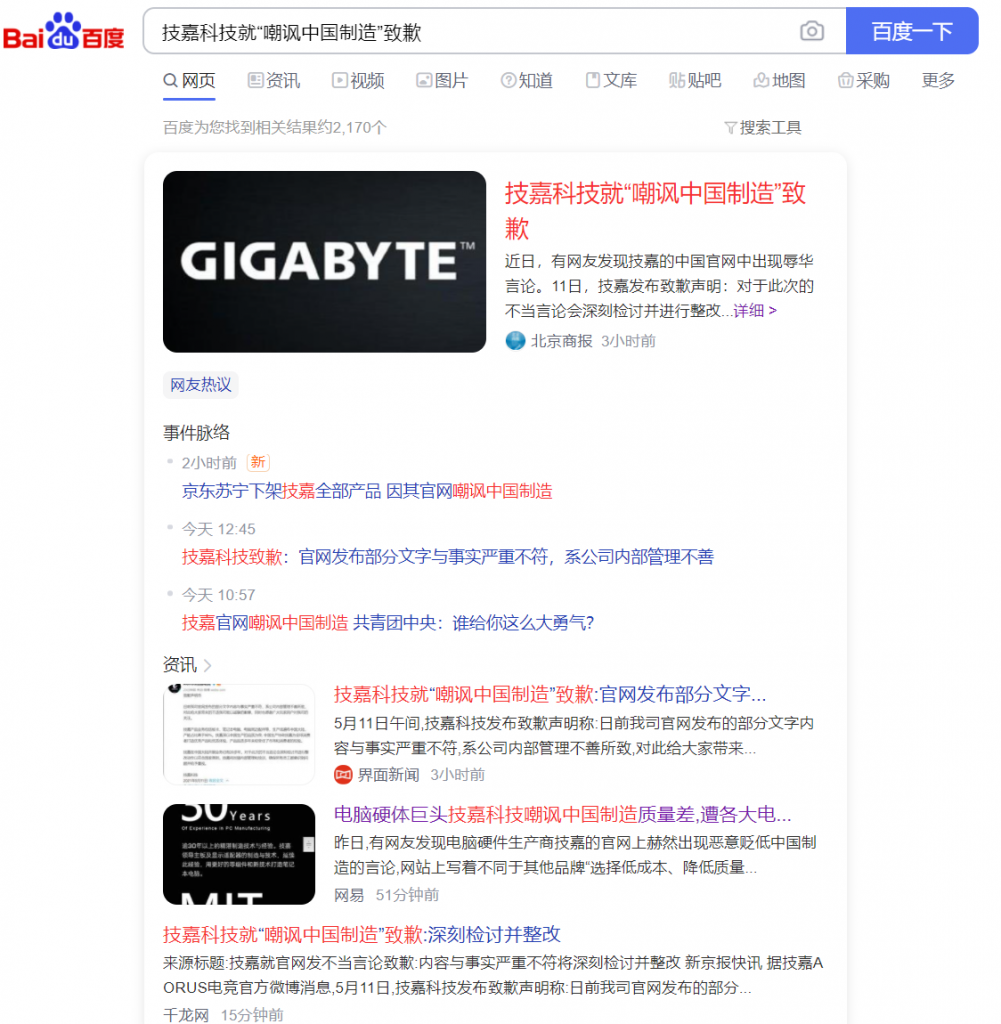Expand the 更多 more categories menu
The height and width of the screenshot is (1024, 1001).
(938, 81)
